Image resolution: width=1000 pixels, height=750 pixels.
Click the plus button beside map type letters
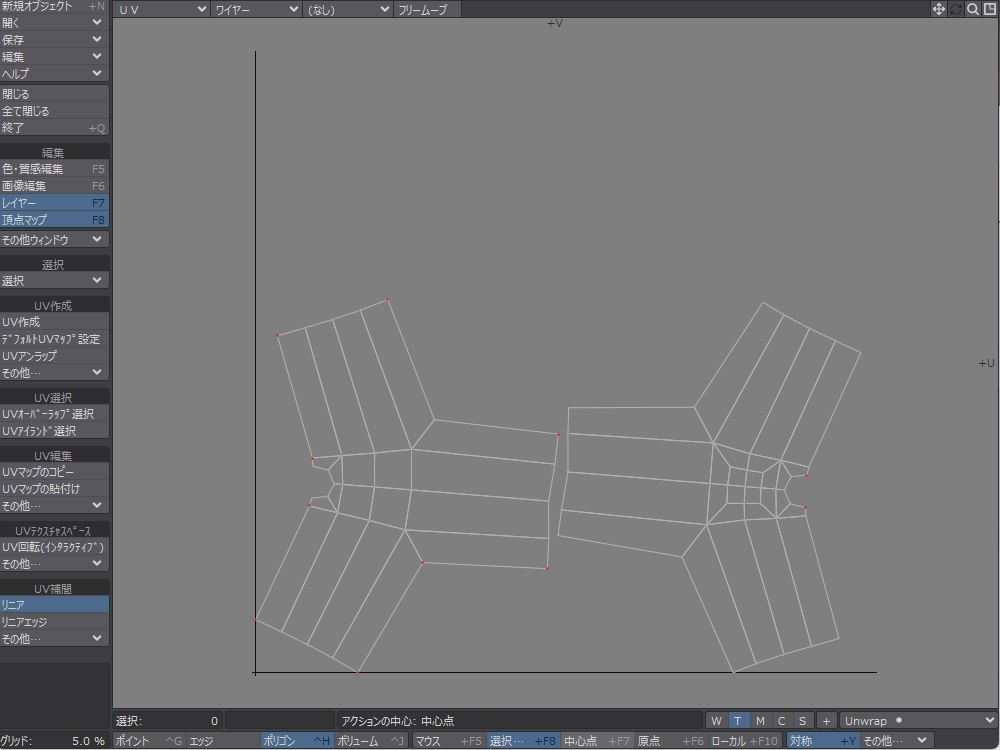point(827,721)
